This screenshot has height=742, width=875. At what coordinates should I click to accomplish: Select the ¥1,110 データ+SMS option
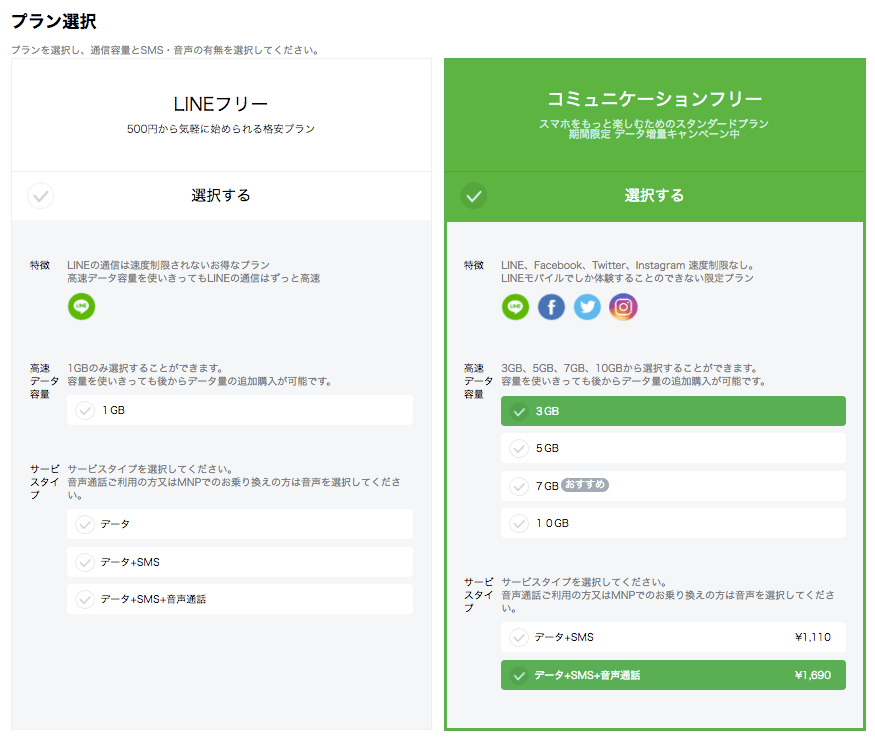click(x=673, y=637)
